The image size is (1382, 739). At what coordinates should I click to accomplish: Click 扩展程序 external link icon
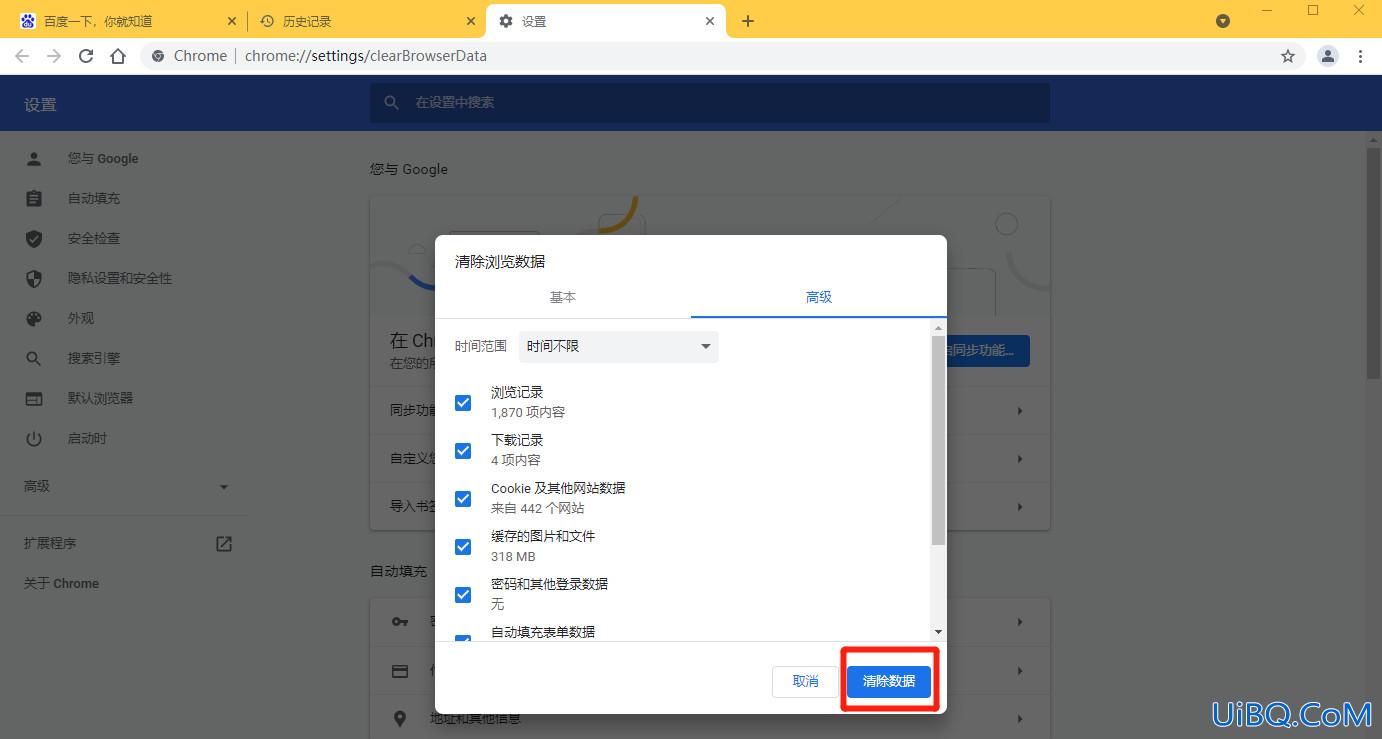(224, 543)
